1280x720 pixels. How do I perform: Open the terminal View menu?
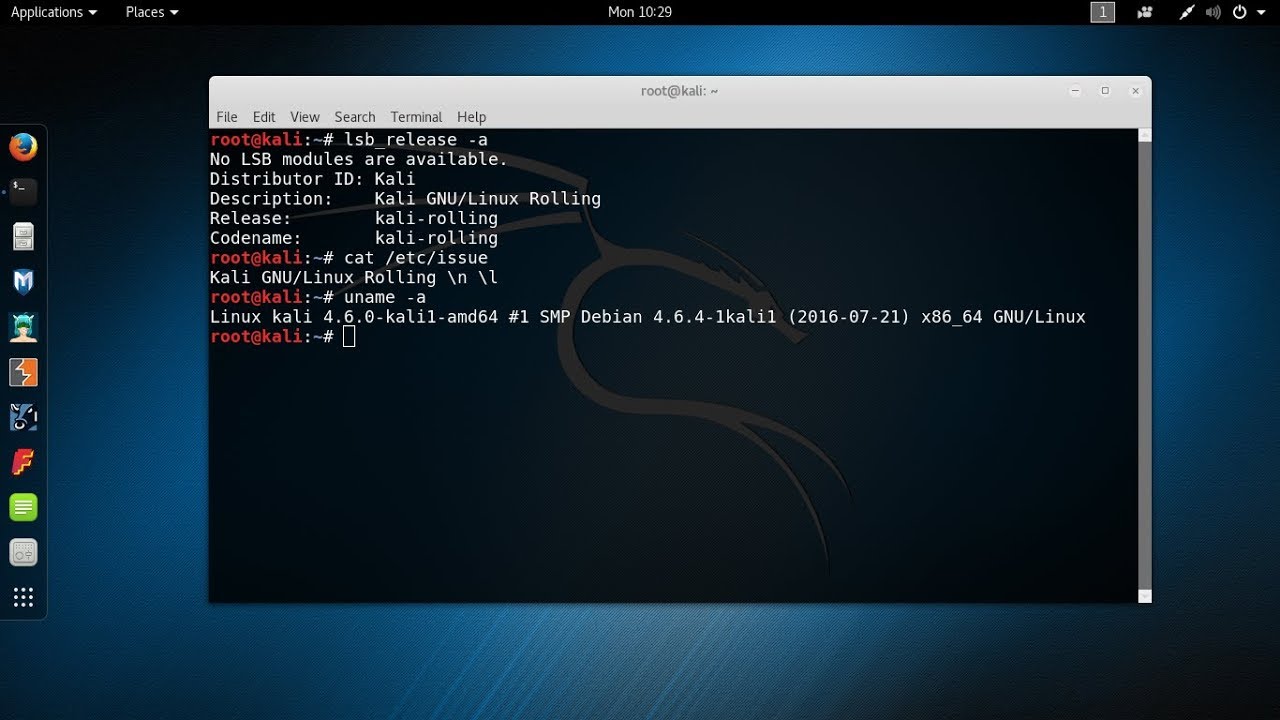305,117
